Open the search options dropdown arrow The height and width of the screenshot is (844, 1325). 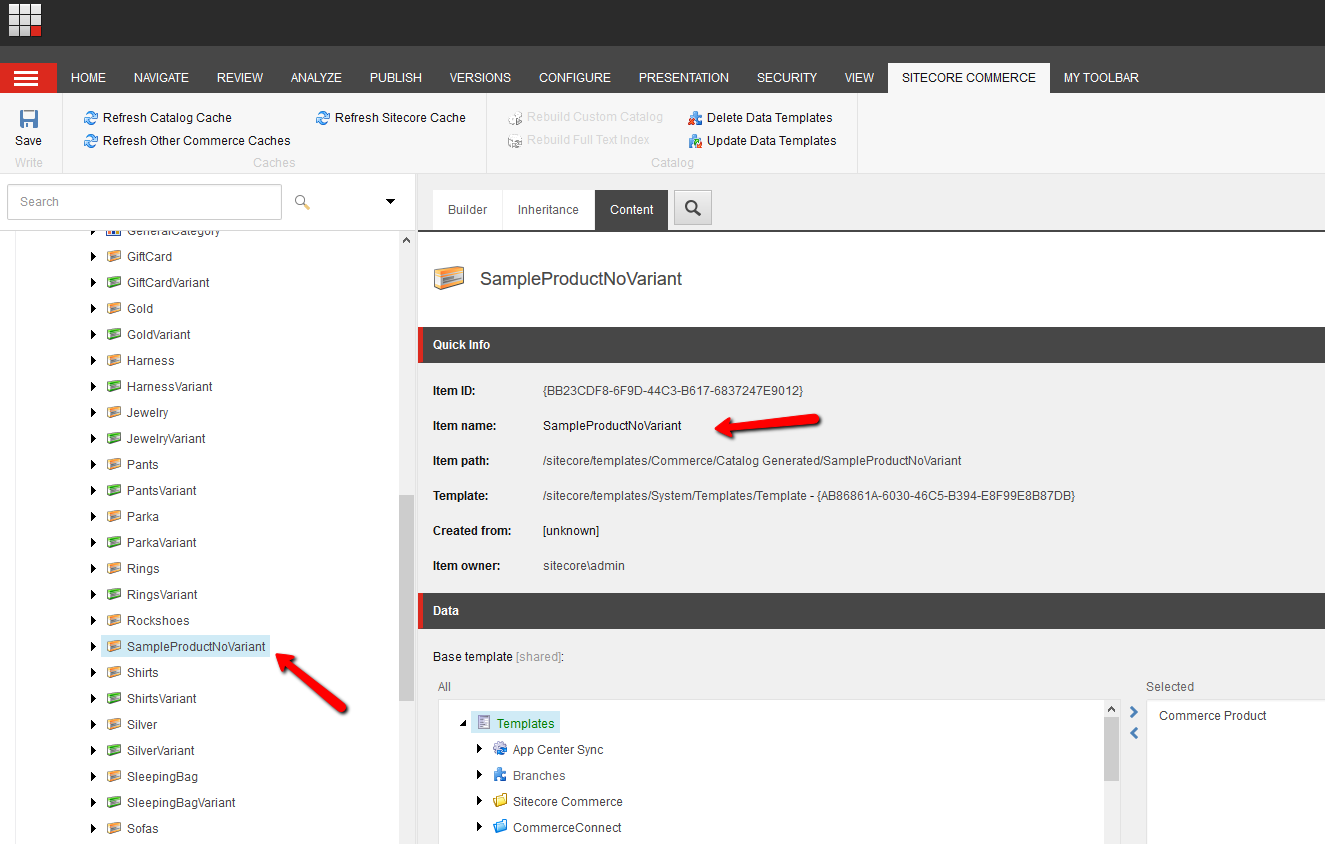coord(390,202)
